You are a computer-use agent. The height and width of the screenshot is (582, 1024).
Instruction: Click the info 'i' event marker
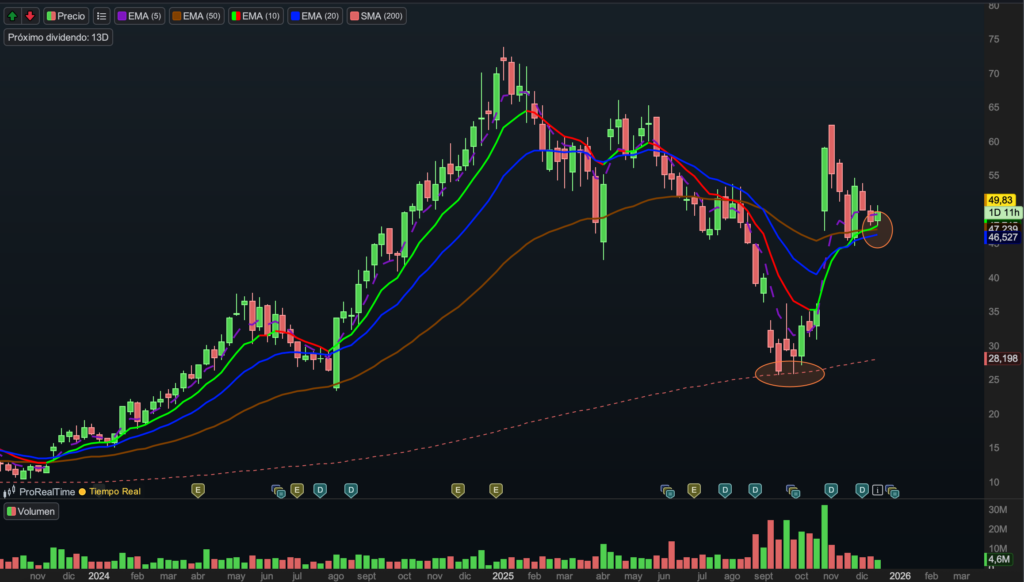878,490
